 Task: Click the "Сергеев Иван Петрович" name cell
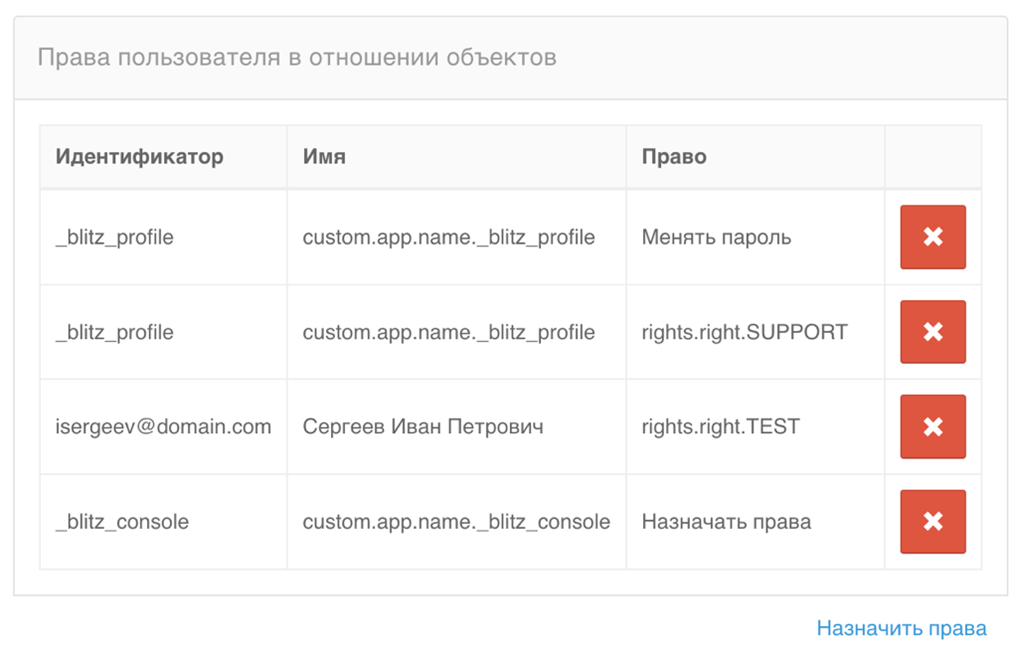click(422, 427)
